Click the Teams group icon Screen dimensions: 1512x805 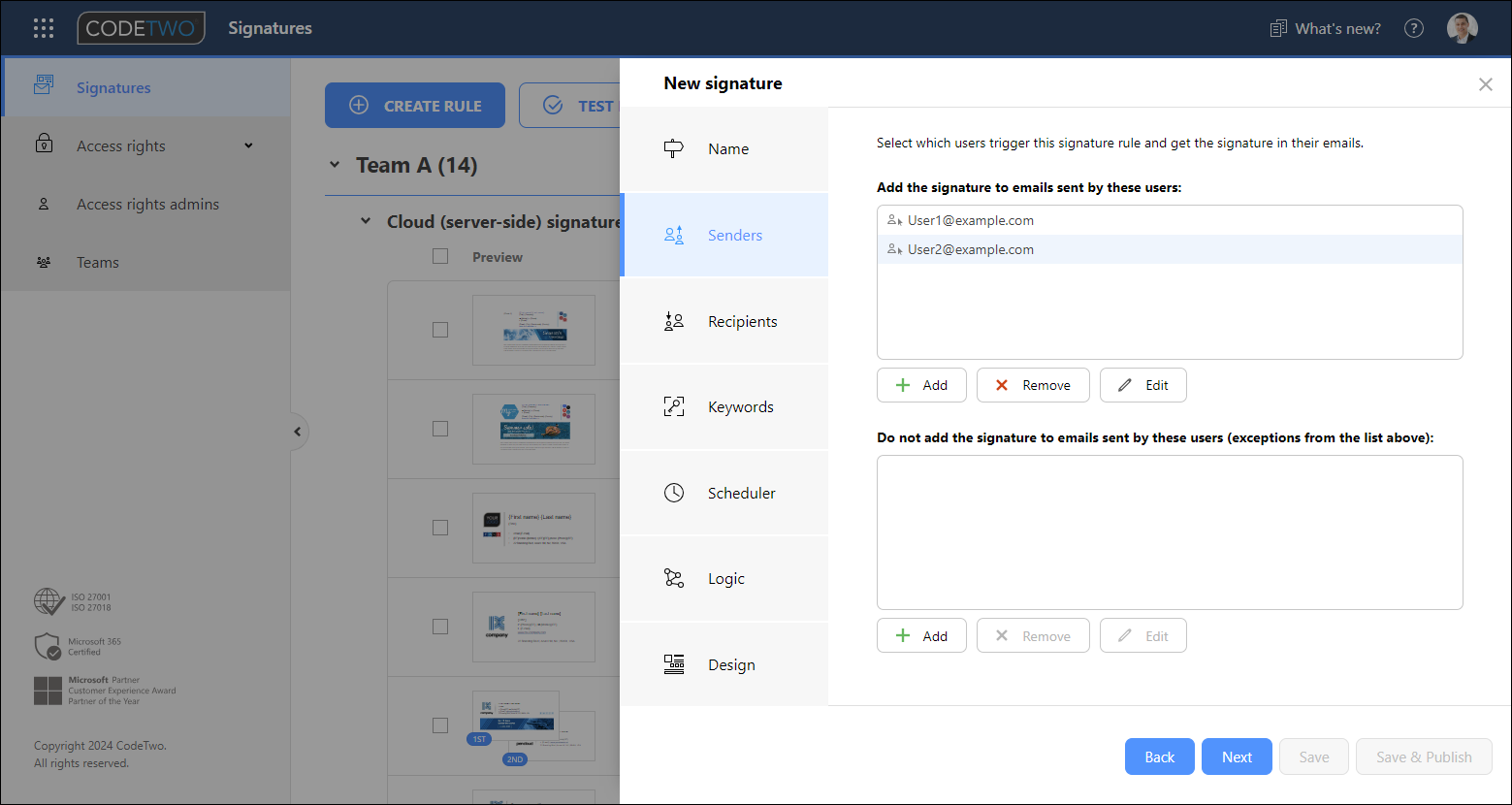coord(44,262)
